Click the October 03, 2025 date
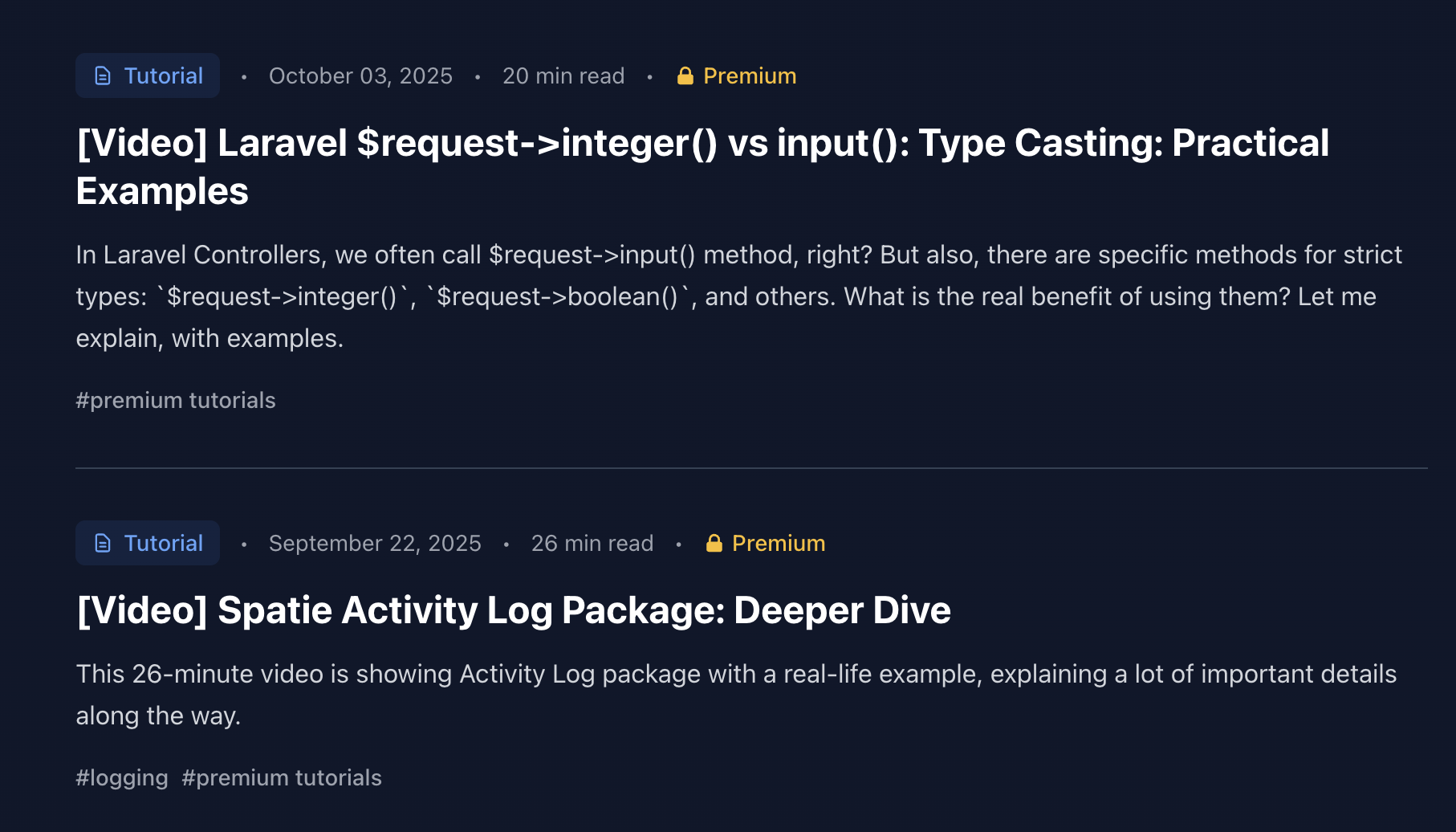Image resolution: width=1456 pixels, height=832 pixels. [360, 76]
